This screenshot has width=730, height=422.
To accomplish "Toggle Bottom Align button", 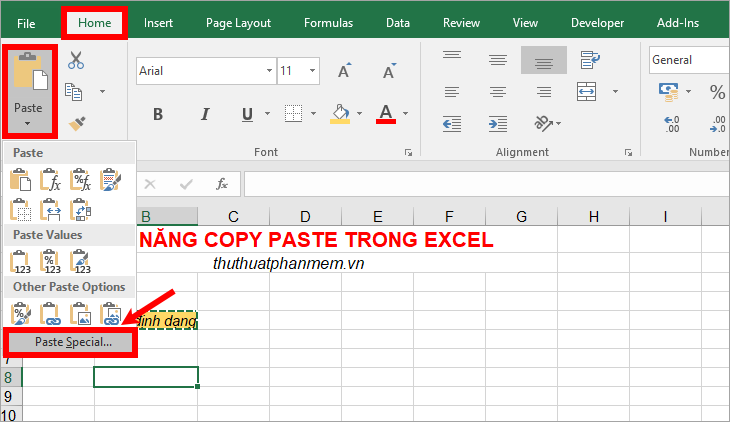I will click(x=544, y=60).
